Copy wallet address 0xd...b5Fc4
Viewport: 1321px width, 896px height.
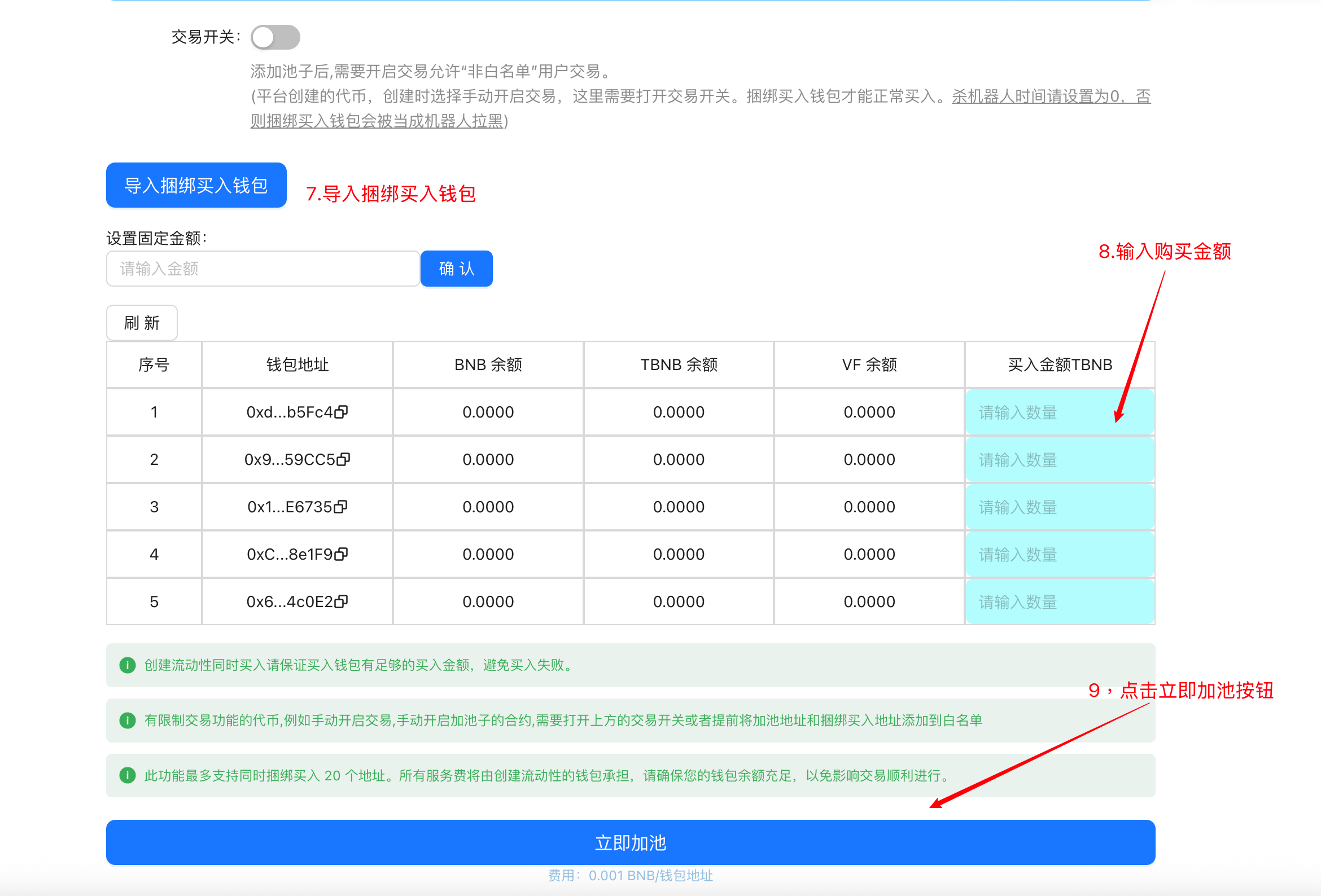[x=341, y=412]
